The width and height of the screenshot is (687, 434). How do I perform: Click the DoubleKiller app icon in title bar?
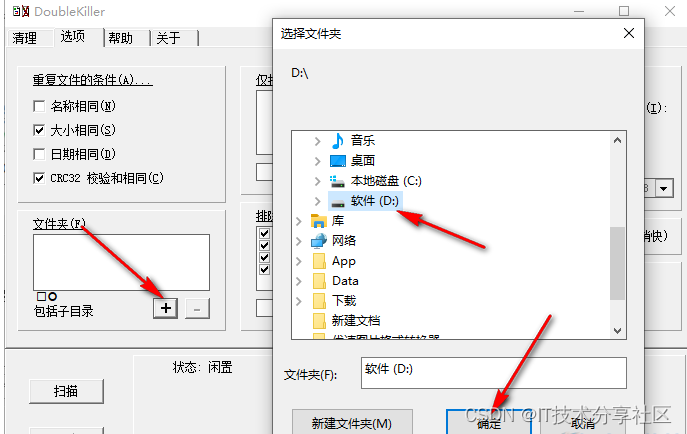pos(21,11)
